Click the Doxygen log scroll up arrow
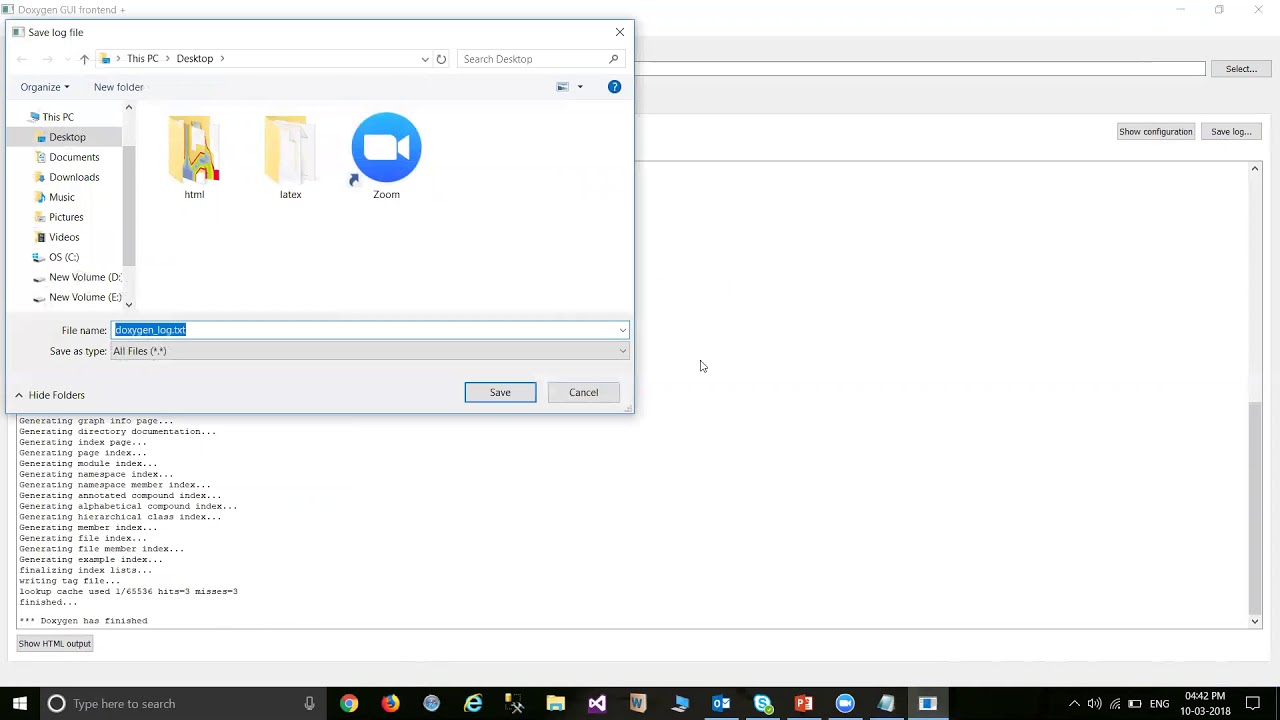1280x720 pixels. pos(1255,169)
